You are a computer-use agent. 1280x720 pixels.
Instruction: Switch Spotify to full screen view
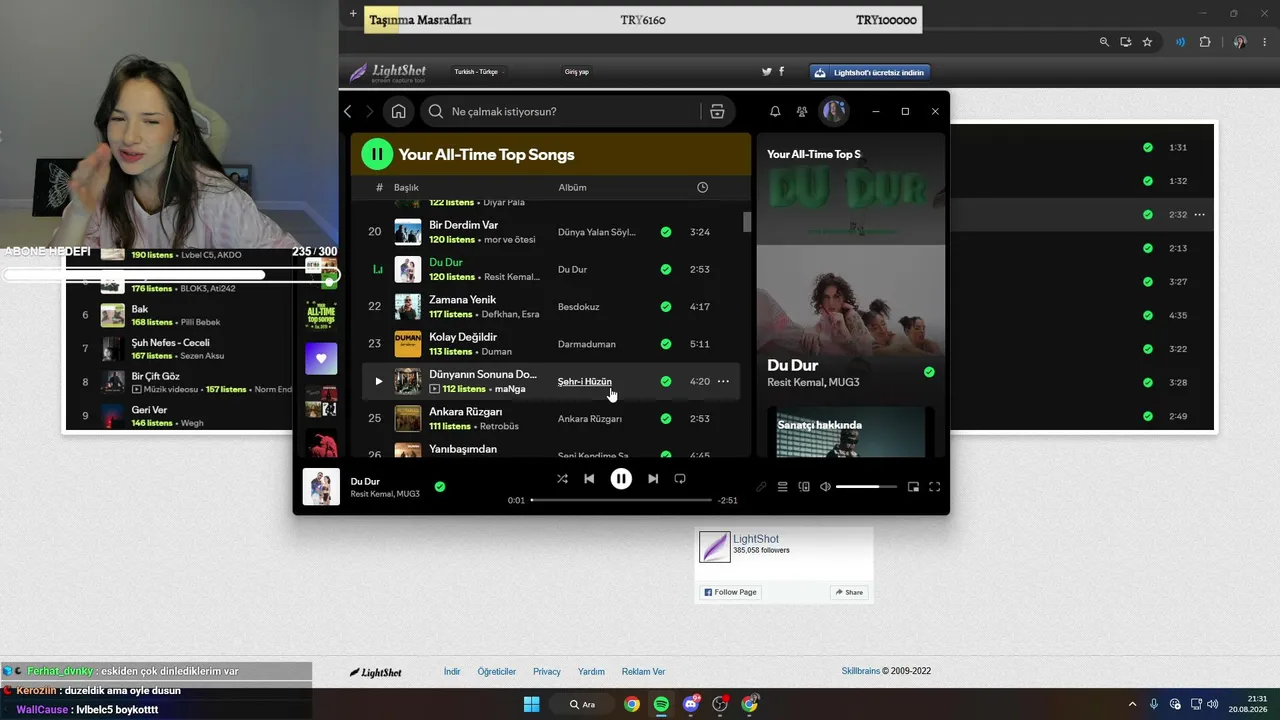(935, 487)
